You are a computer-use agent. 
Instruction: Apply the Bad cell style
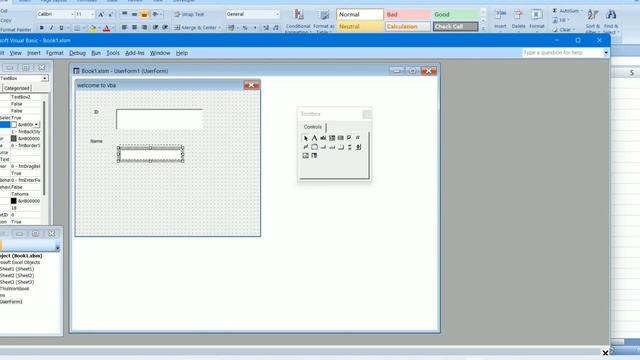click(x=407, y=14)
